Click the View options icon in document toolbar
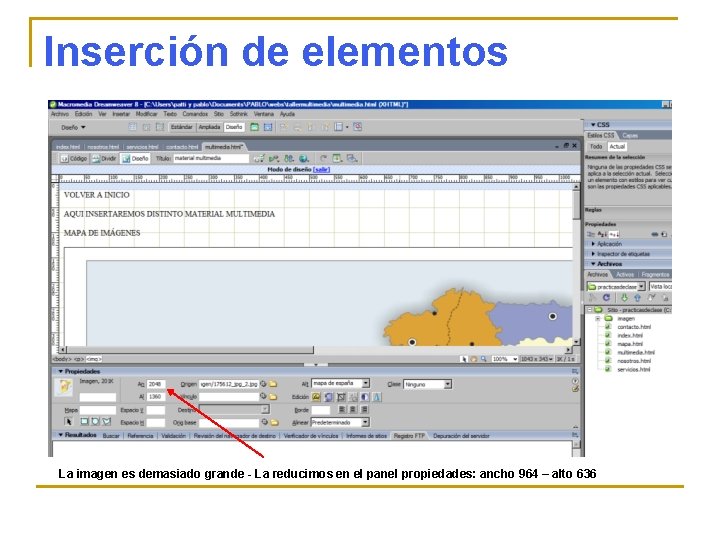This screenshot has width=720, height=540. click(338, 158)
